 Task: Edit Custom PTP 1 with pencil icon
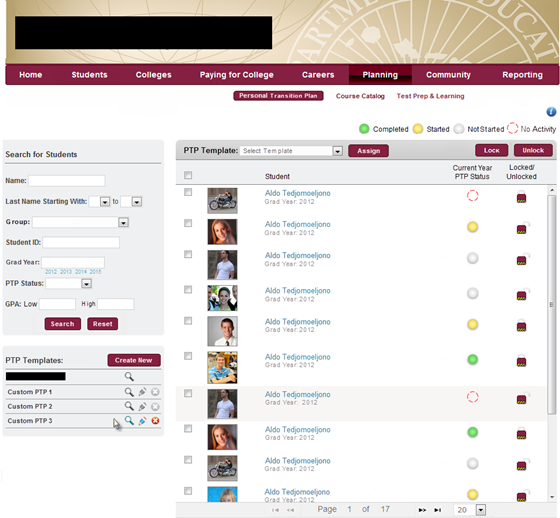pyautogui.click(x=142, y=392)
